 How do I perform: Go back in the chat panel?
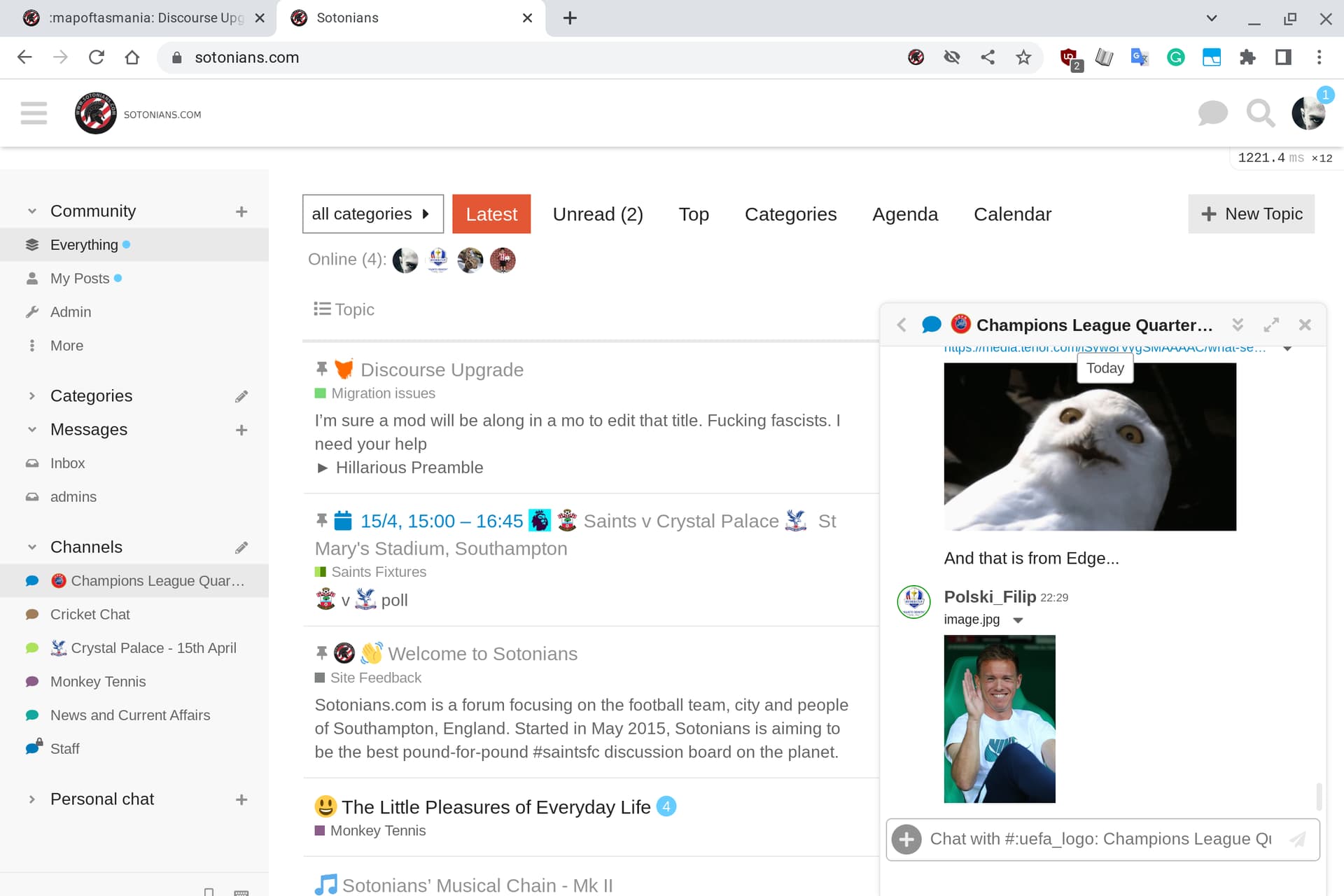tap(902, 325)
